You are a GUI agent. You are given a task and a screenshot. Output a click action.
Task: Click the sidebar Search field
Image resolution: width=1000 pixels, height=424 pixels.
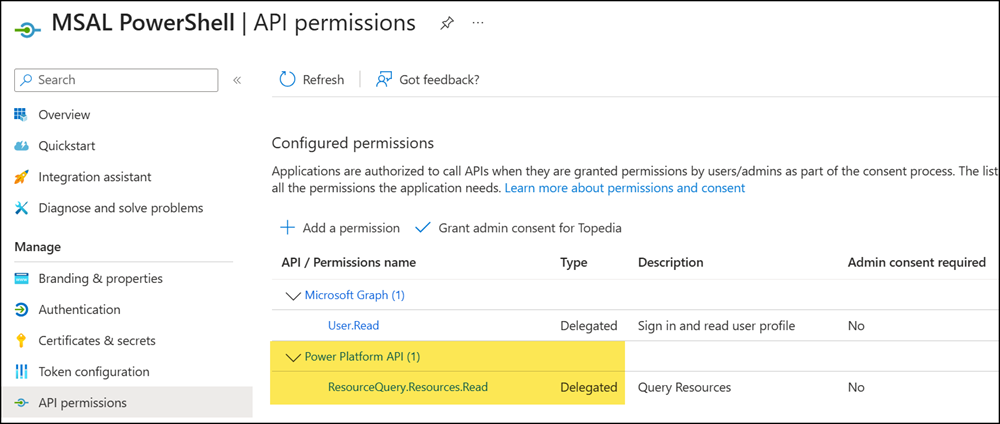pyautogui.click(x=116, y=80)
